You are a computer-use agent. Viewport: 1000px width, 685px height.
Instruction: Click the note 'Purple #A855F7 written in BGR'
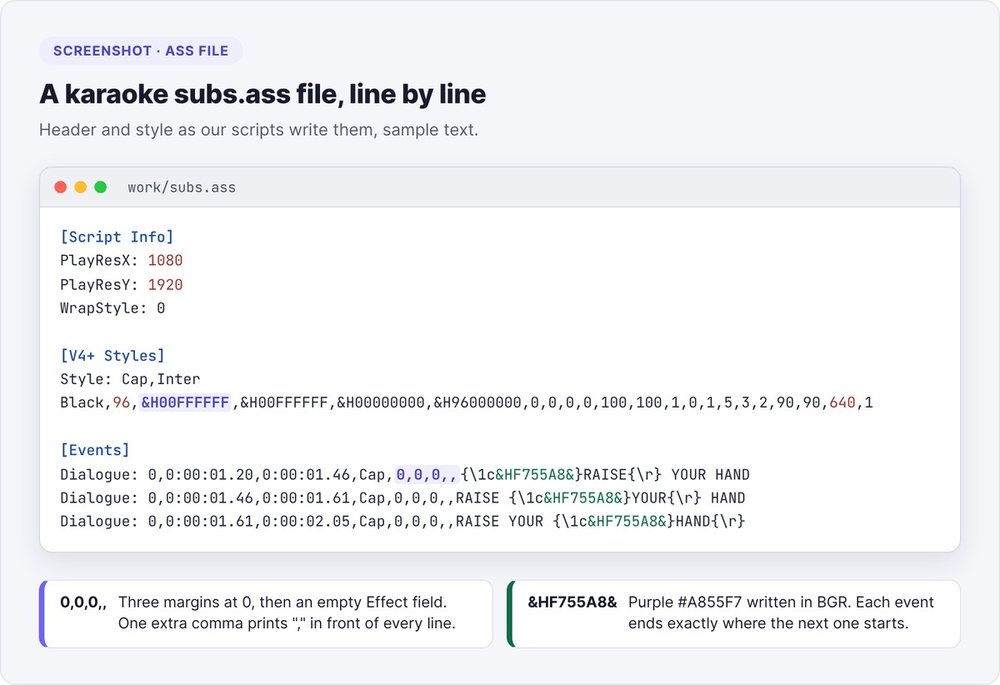click(x=739, y=602)
